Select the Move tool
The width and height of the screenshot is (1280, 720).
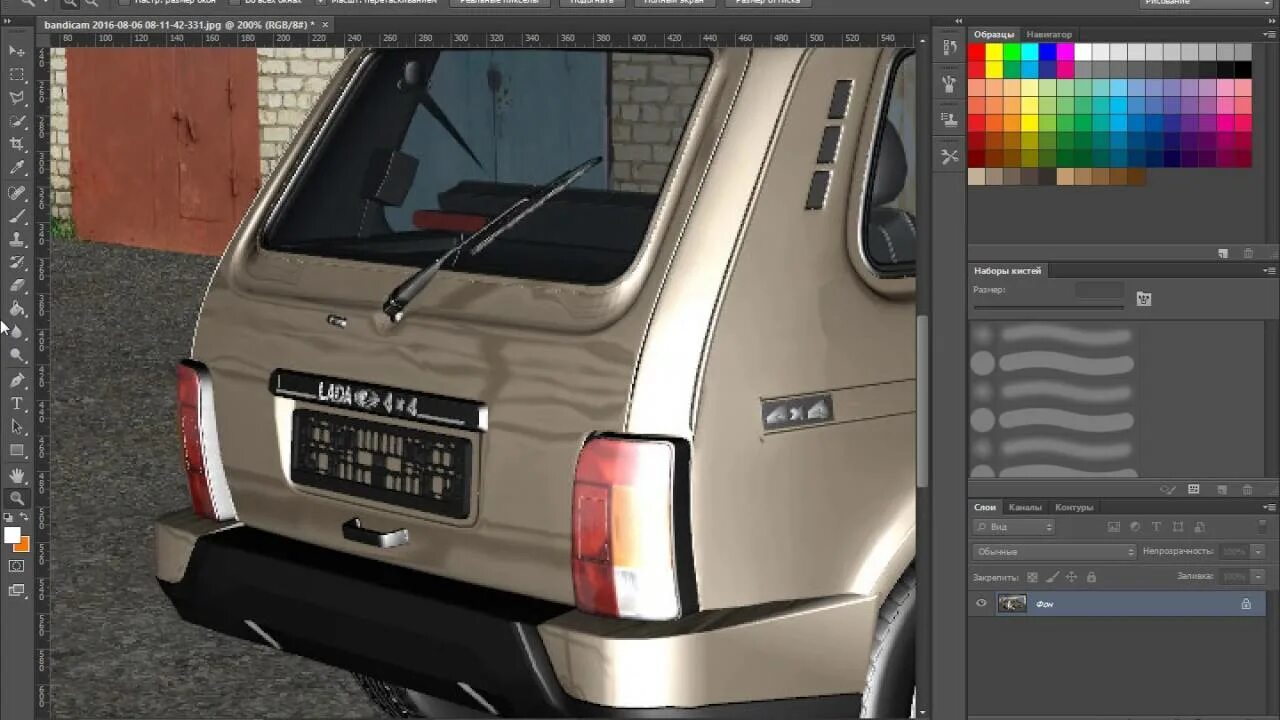(17, 50)
